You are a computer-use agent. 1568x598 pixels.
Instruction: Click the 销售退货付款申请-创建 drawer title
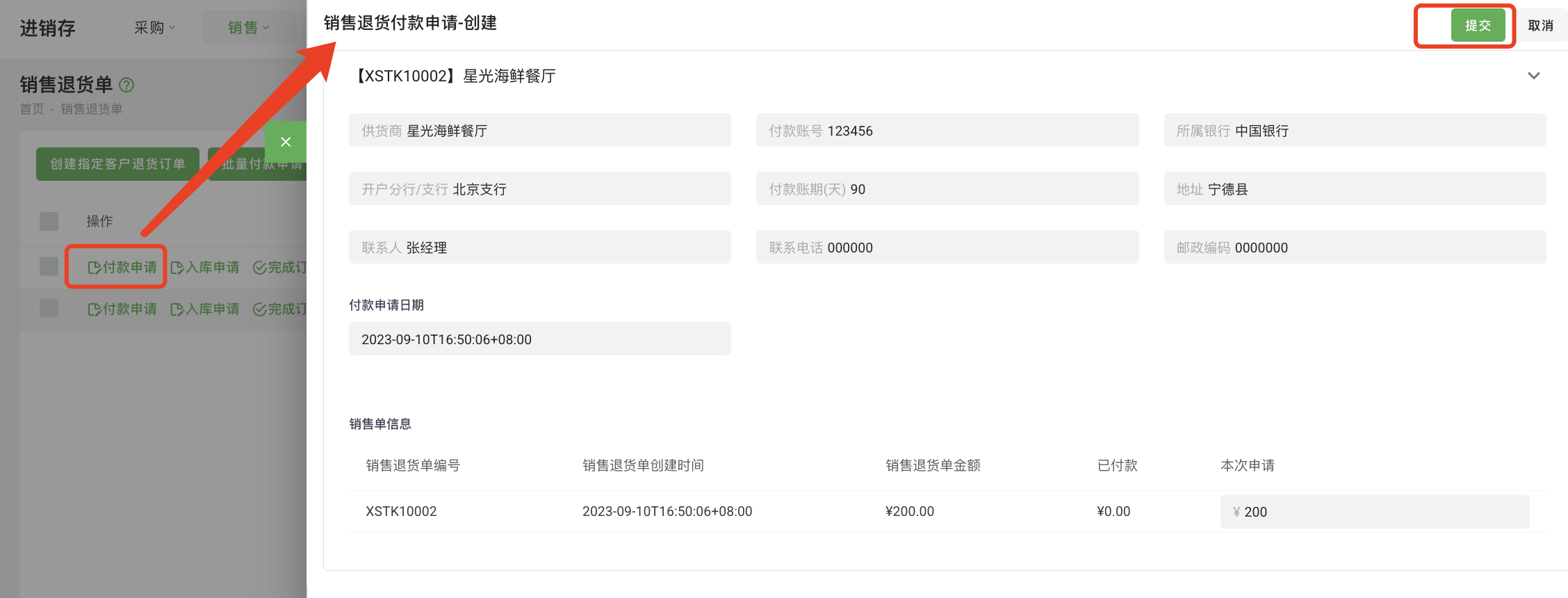point(410,23)
